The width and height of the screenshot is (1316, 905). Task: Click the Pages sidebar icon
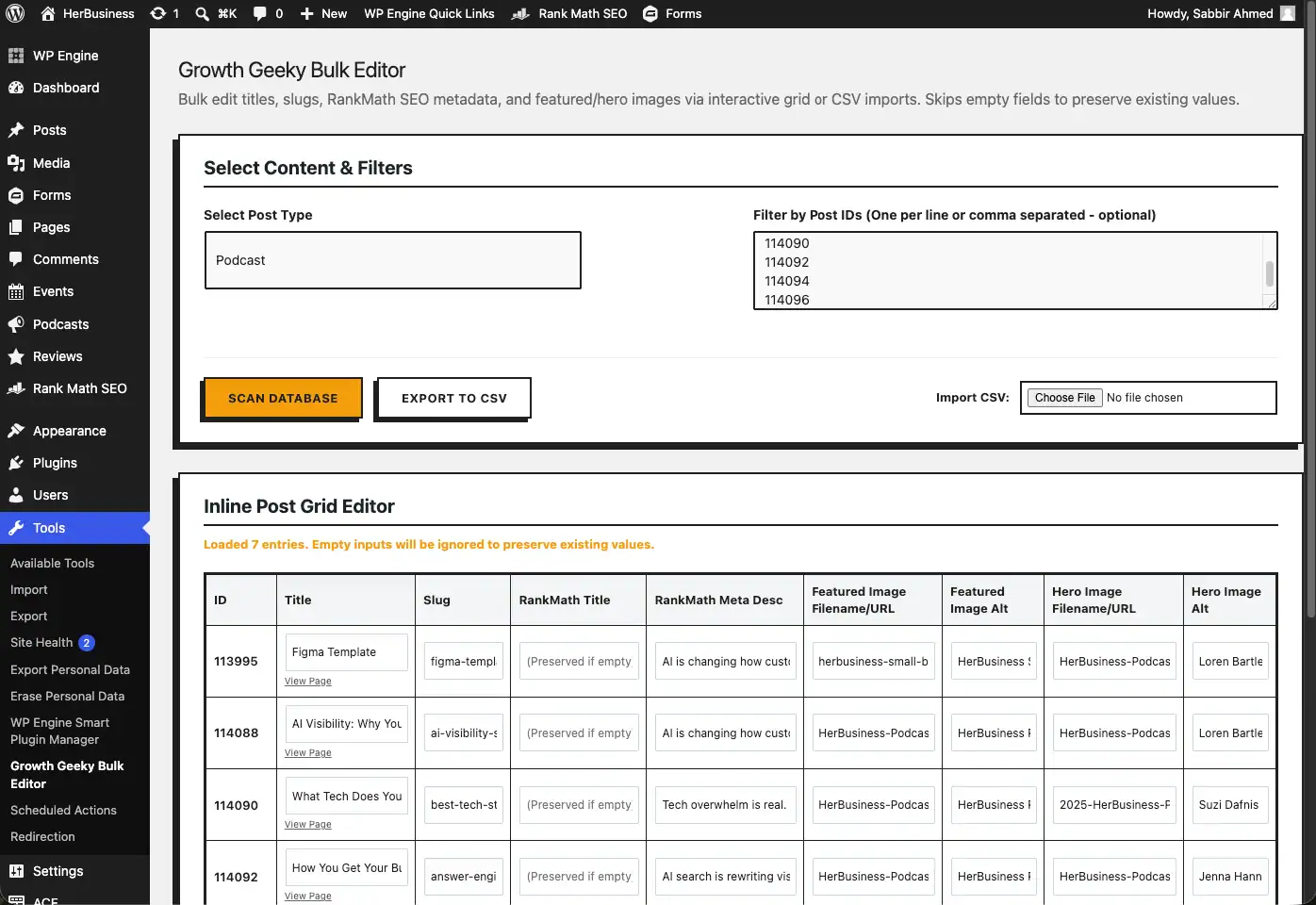16,227
